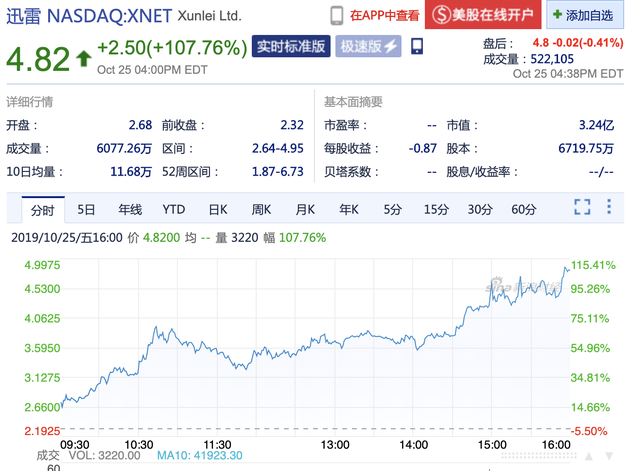Click the 16:00 mark on the time axis
This screenshot has width=630, height=471.
click(x=556, y=443)
